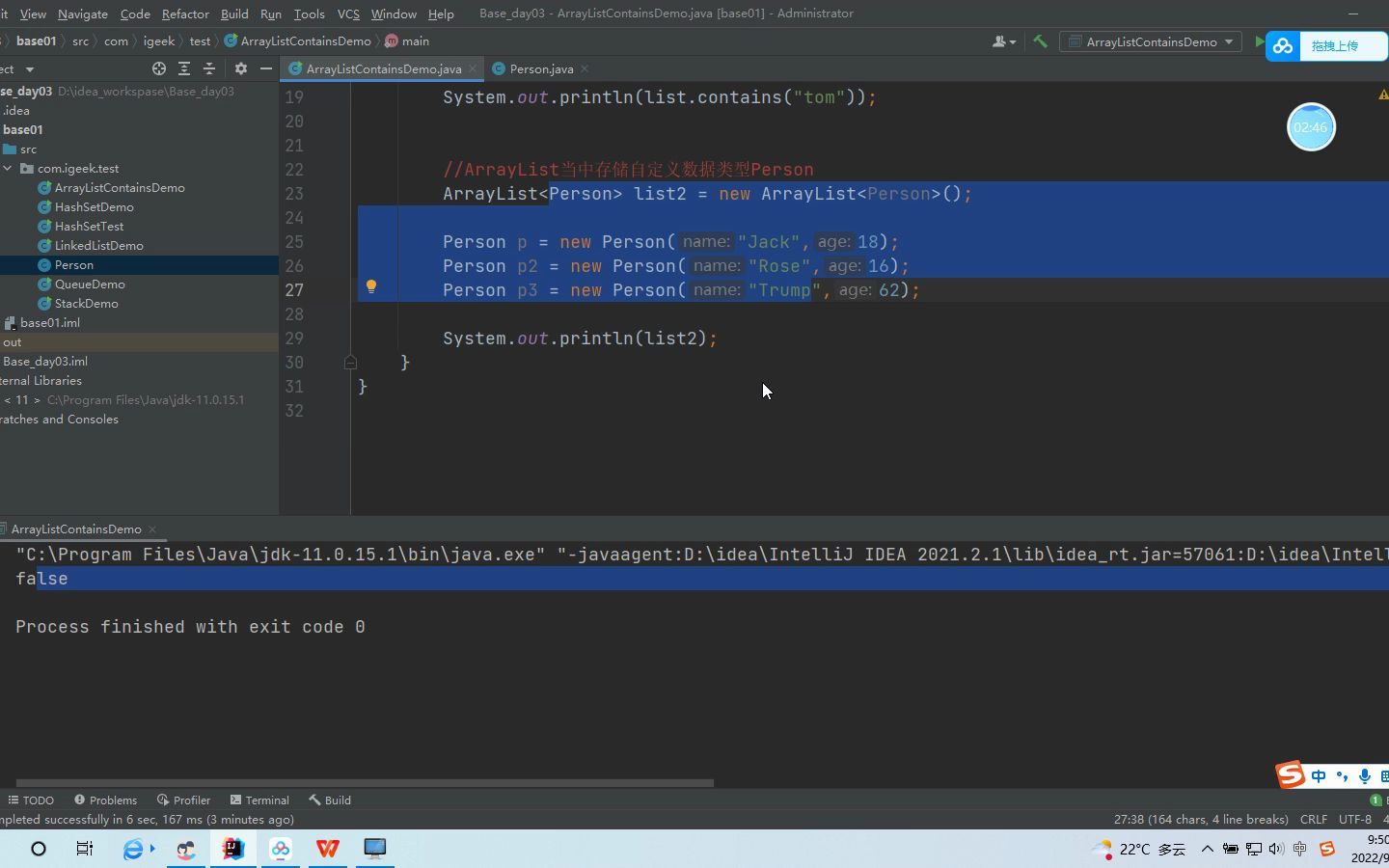Click the Base_day03.iml file entry

[x=45, y=362]
